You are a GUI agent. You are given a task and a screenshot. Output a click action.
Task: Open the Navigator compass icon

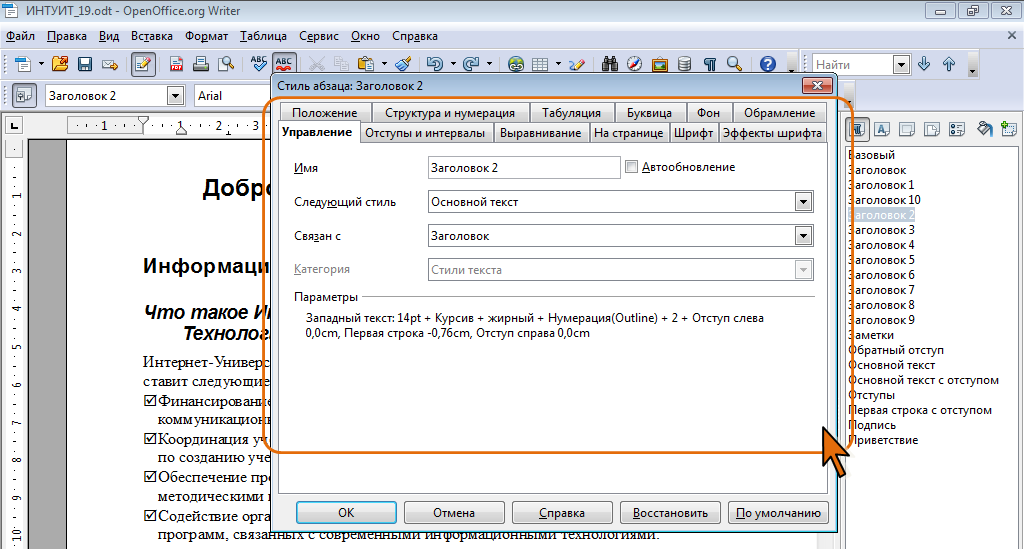pyautogui.click(x=635, y=64)
